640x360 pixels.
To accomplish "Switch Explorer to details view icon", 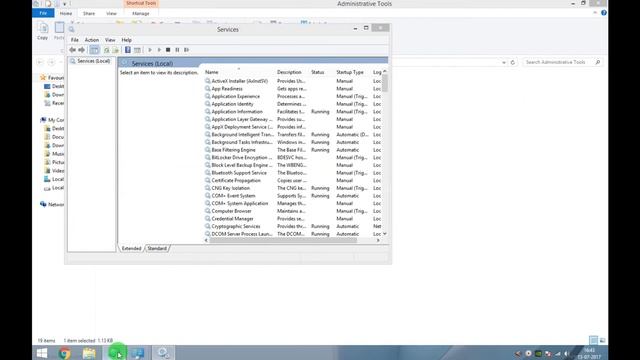I will pos(593,340).
